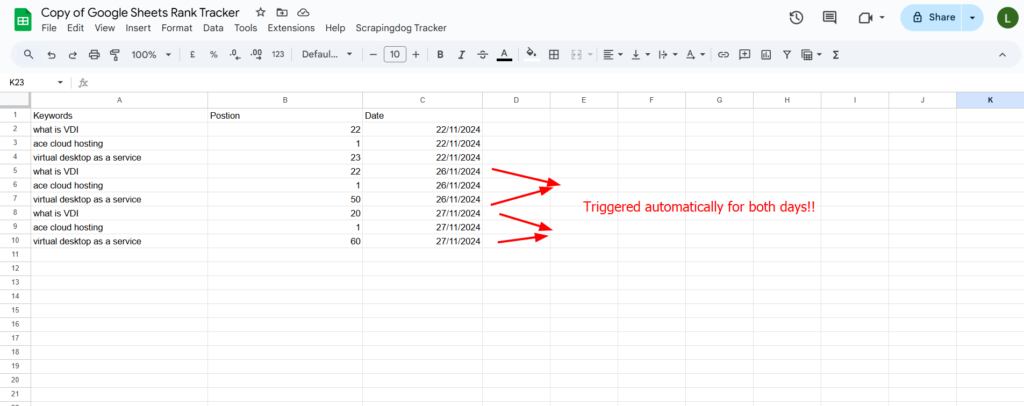
Task: Collapse the toolbar menus with chevron
Action: point(1002,55)
